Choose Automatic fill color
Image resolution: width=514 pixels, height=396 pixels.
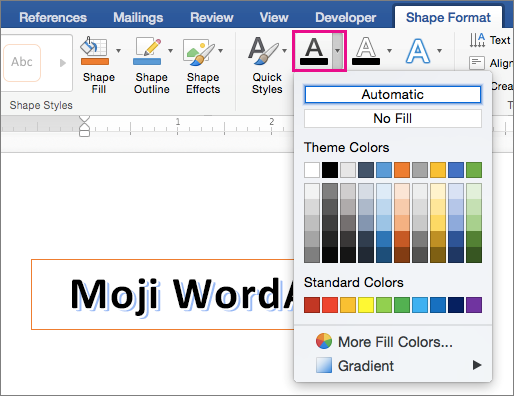(x=393, y=95)
